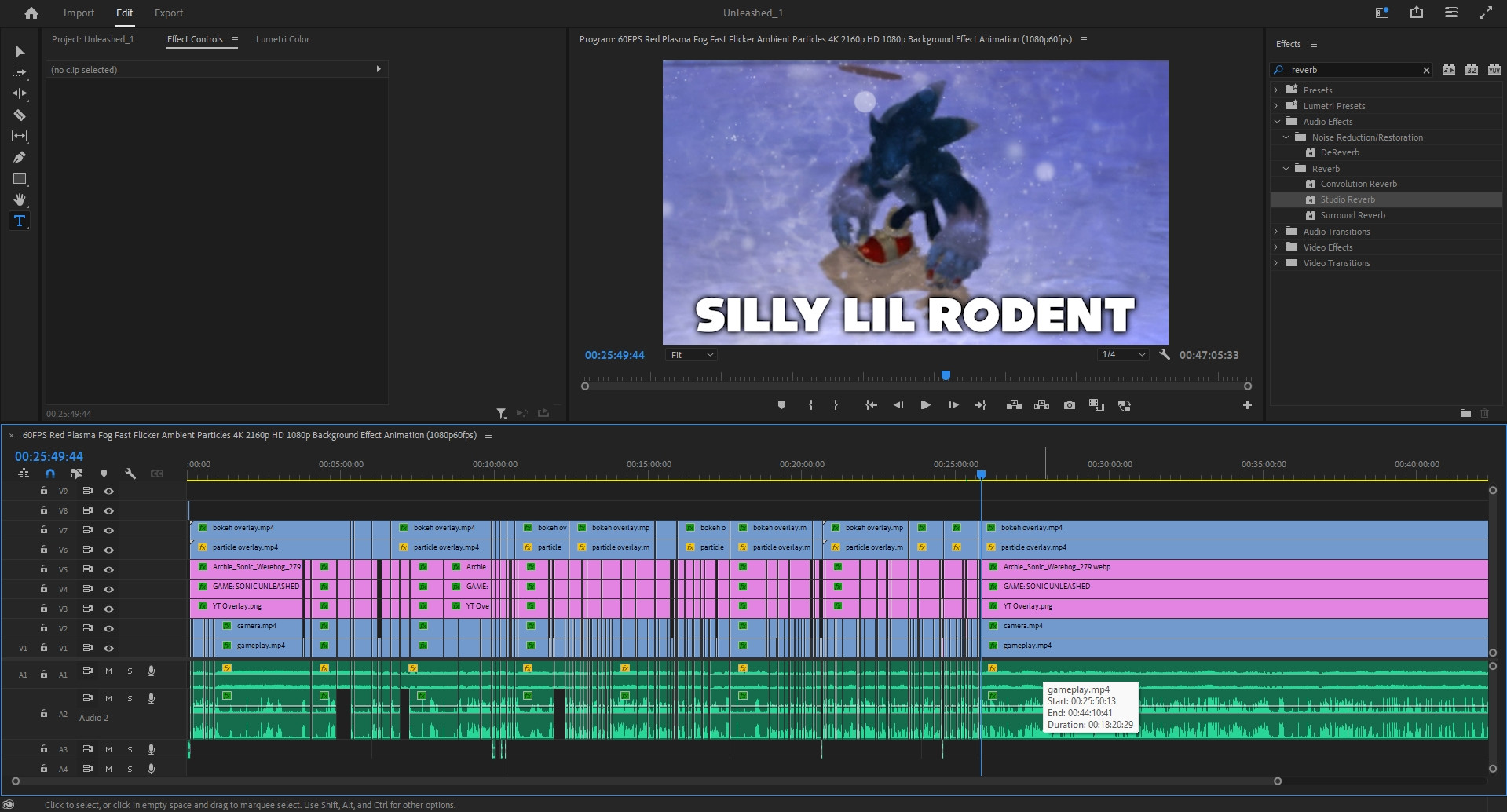The height and width of the screenshot is (812, 1507).
Task: Select Studio Reverb effect
Action: point(1348,199)
